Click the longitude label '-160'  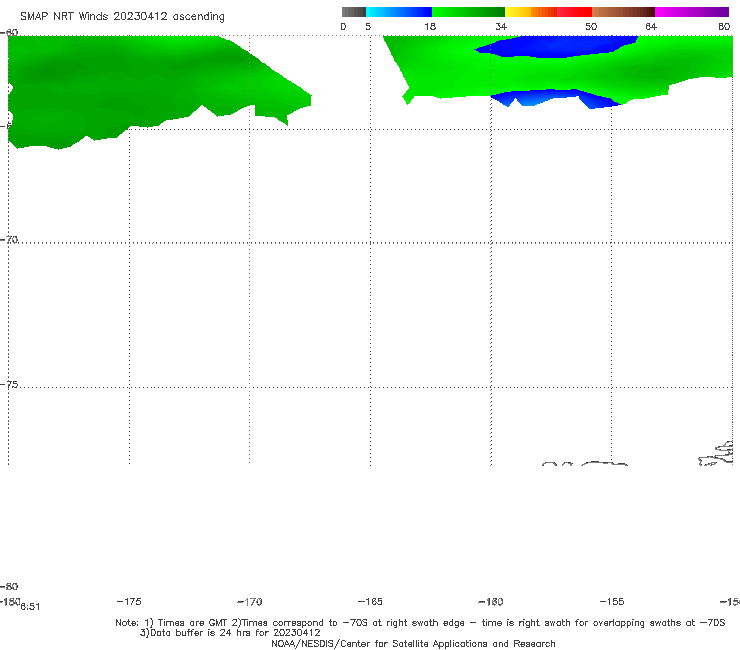491,602
